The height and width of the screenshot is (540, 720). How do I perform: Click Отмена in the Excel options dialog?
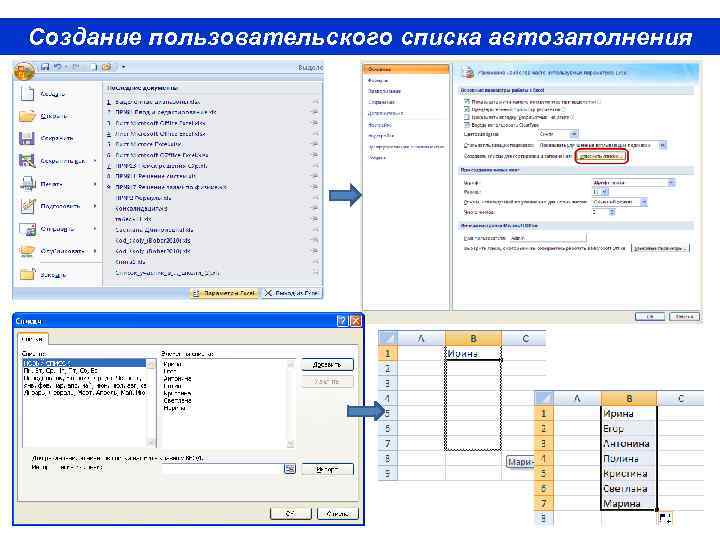[x=684, y=316]
